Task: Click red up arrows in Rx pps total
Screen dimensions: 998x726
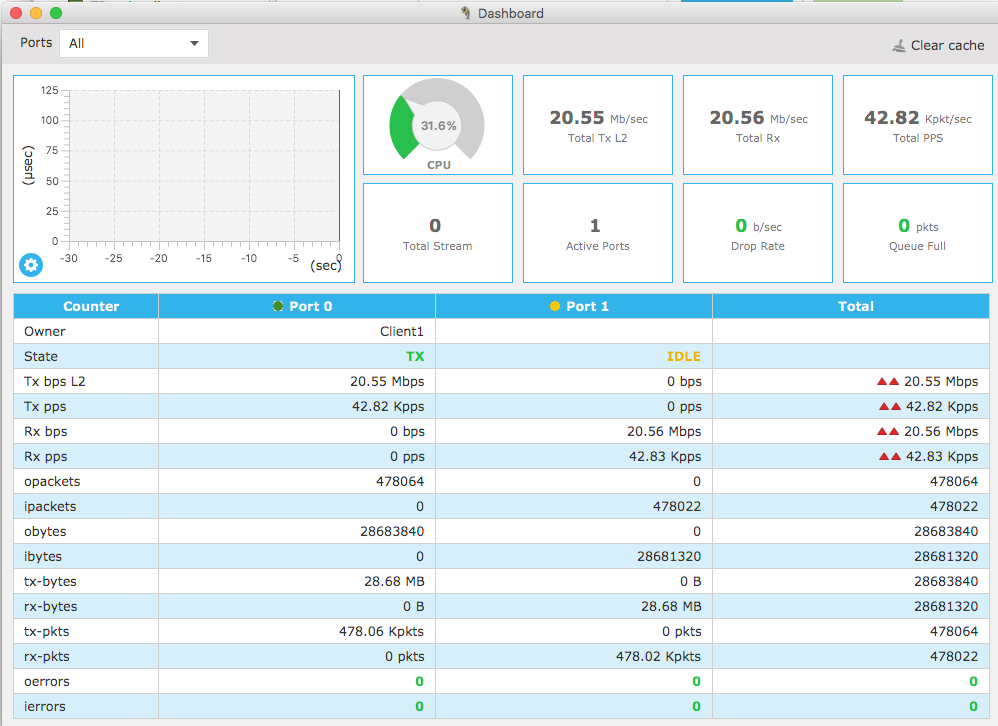Action: [x=889, y=456]
